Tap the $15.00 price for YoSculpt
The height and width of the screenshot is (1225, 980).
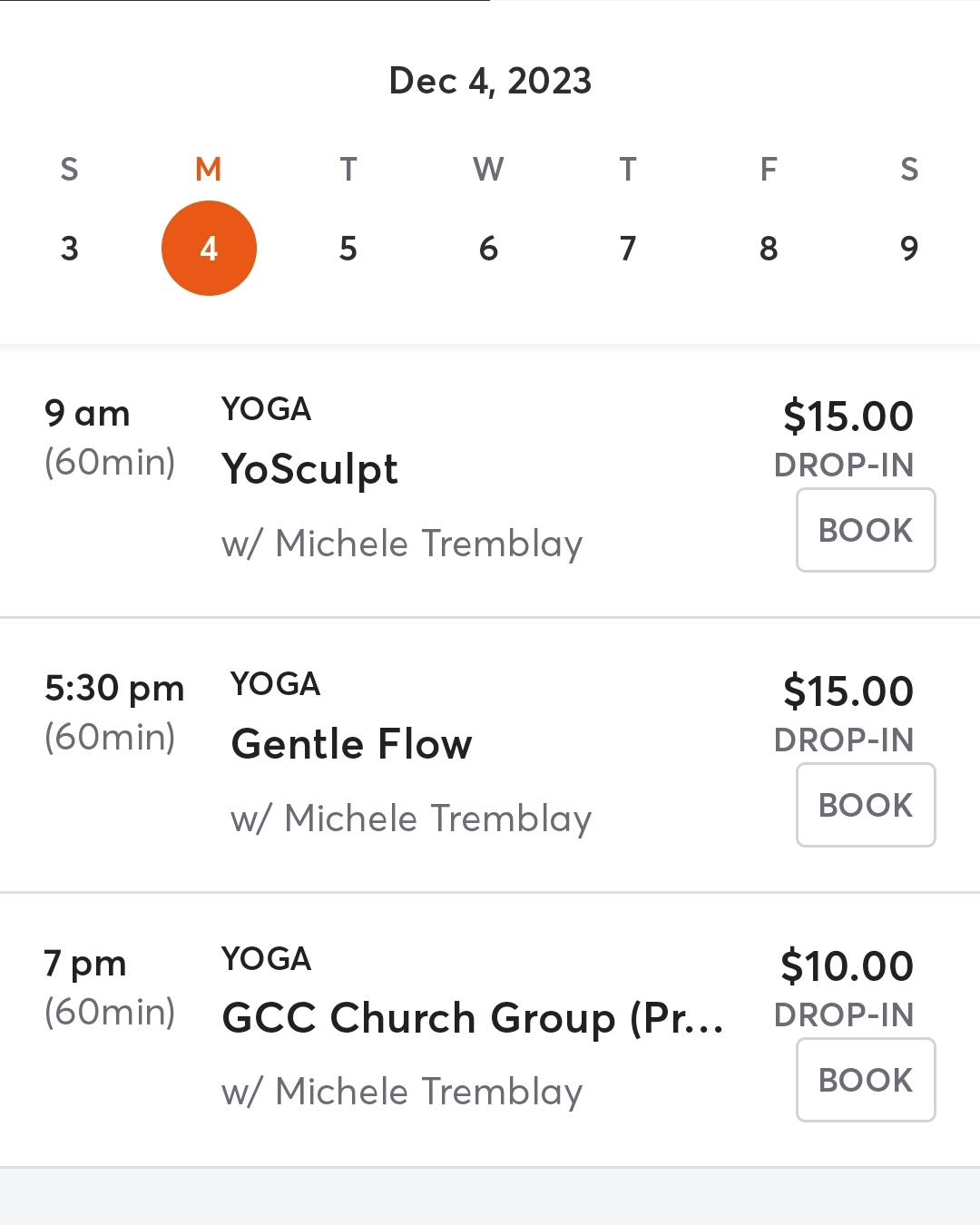tap(848, 416)
